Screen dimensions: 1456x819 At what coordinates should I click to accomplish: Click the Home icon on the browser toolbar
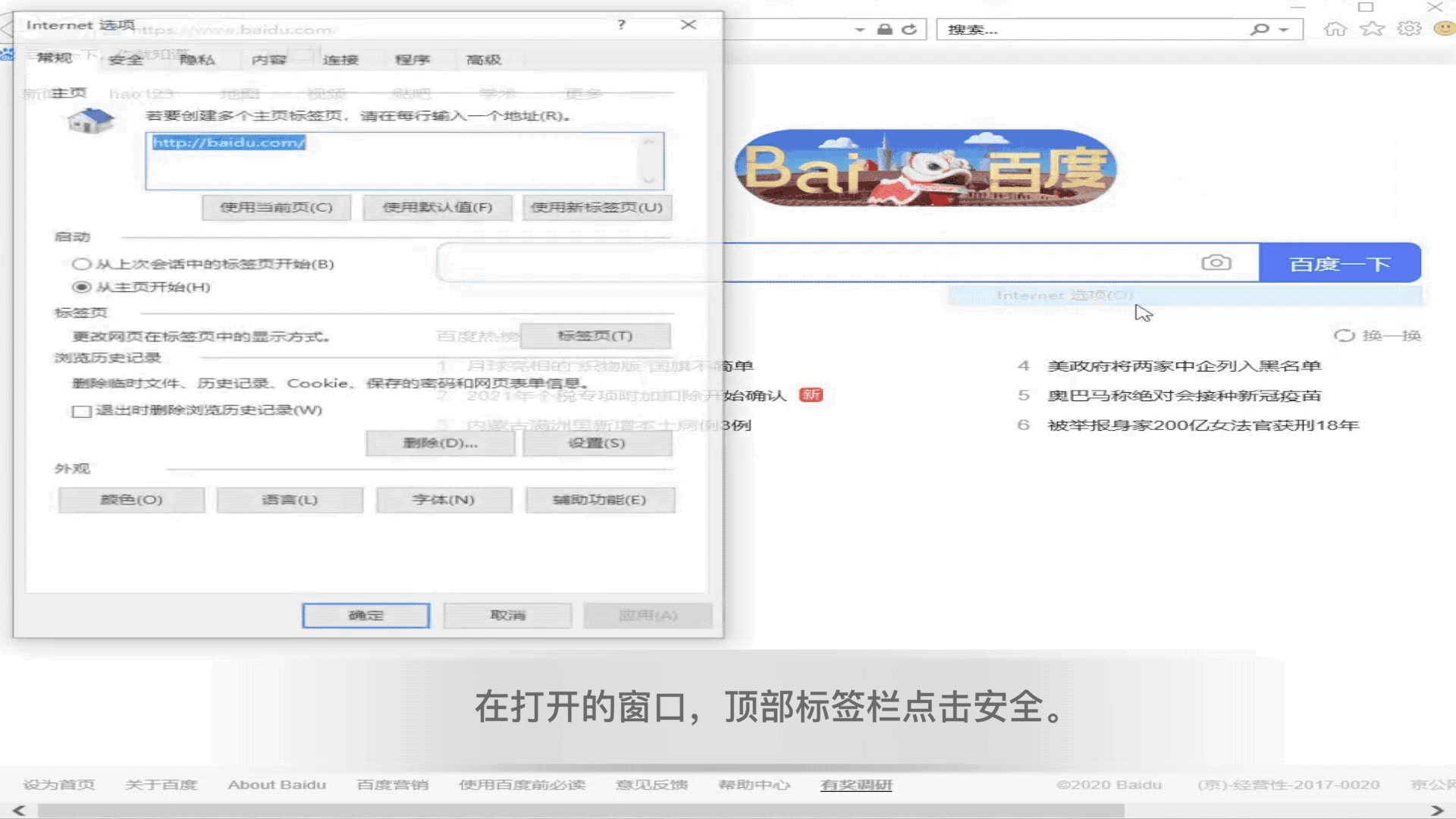click(x=1337, y=28)
